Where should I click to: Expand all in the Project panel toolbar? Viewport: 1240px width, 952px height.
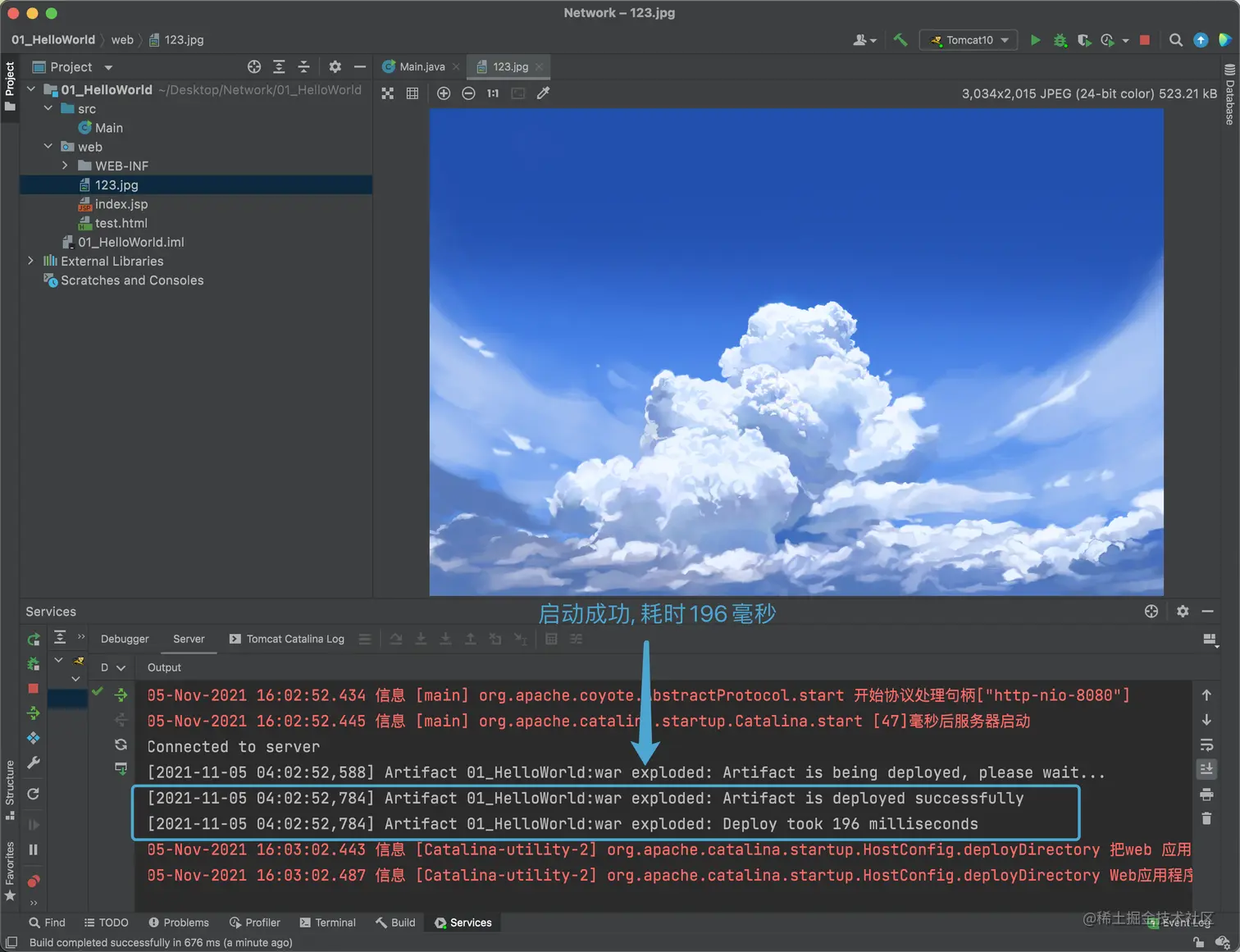(x=279, y=66)
